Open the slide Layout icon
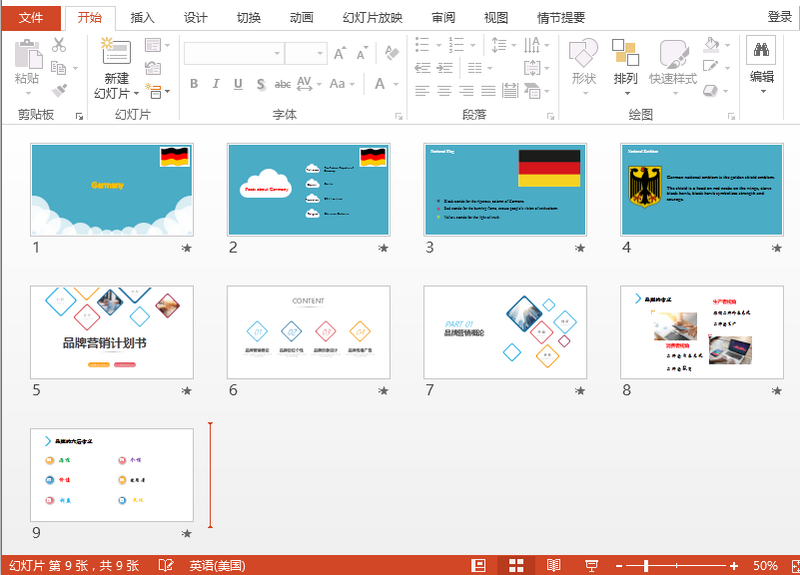The height and width of the screenshot is (575, 800). coord(153,45)
